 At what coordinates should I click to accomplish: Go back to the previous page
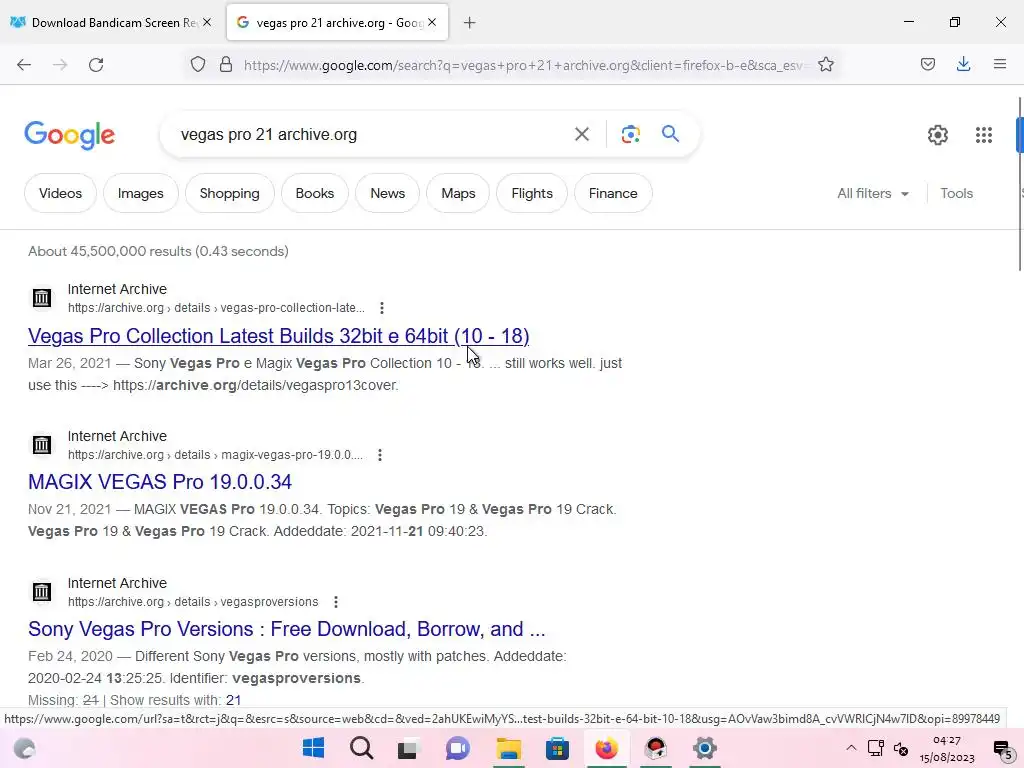tap(24, 65)
